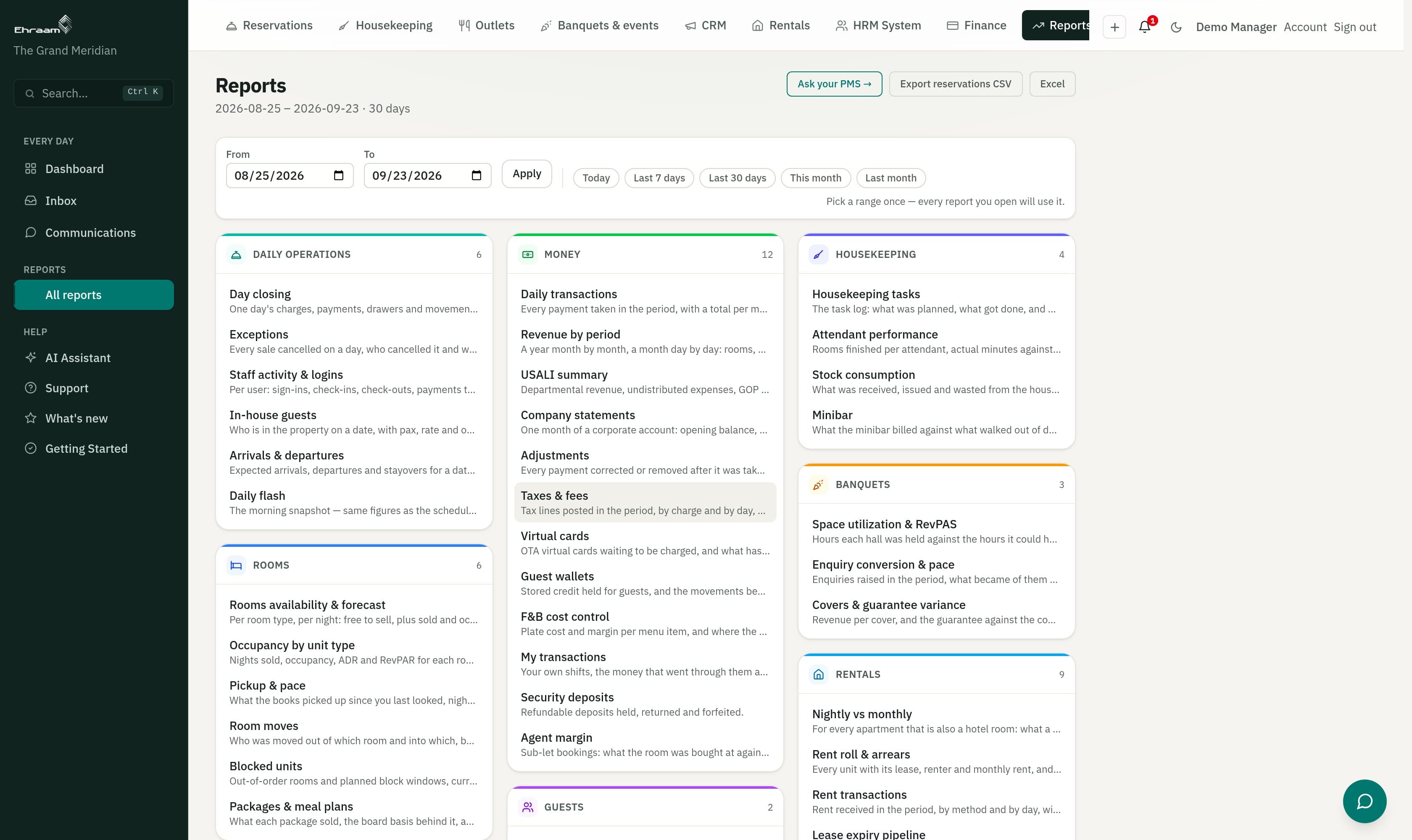
Task: Click the Rentals category house icon
Action: click(x=819, y=674)
